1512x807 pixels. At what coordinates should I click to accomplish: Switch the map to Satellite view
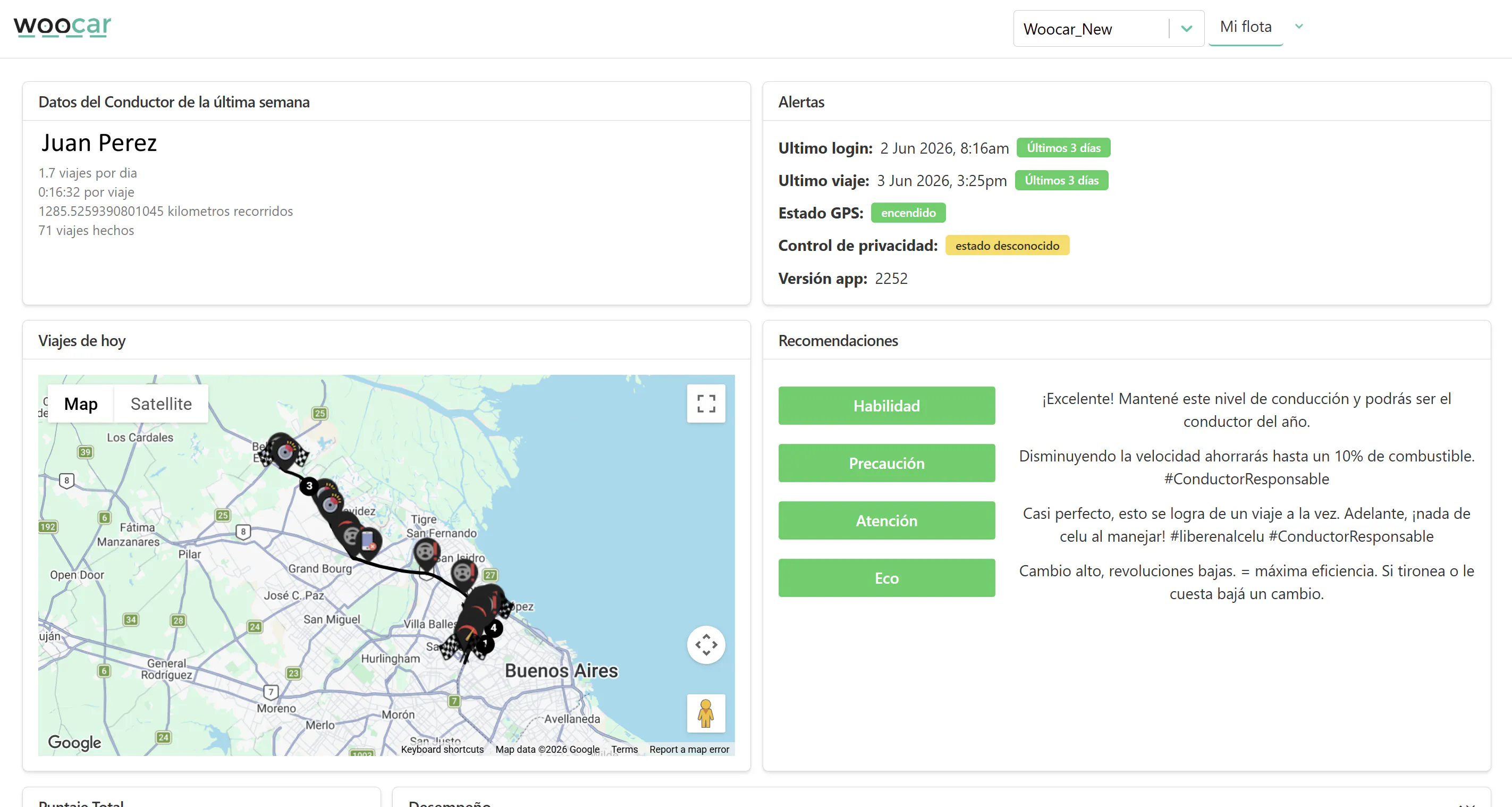coord(161,404)
